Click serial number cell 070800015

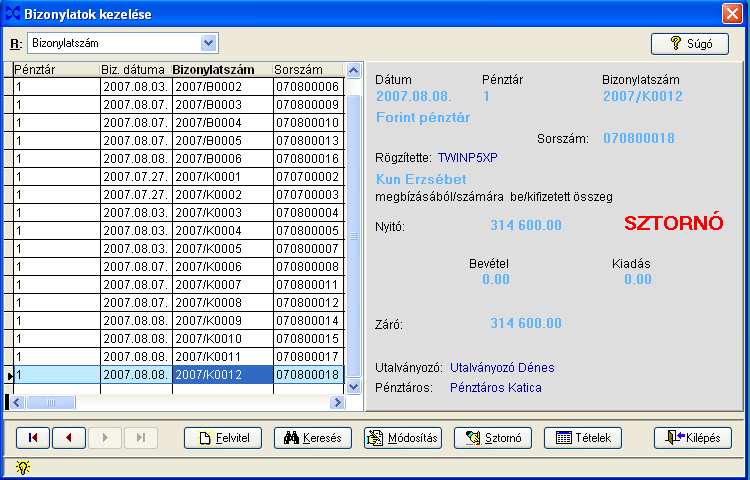tap(309, 339)
